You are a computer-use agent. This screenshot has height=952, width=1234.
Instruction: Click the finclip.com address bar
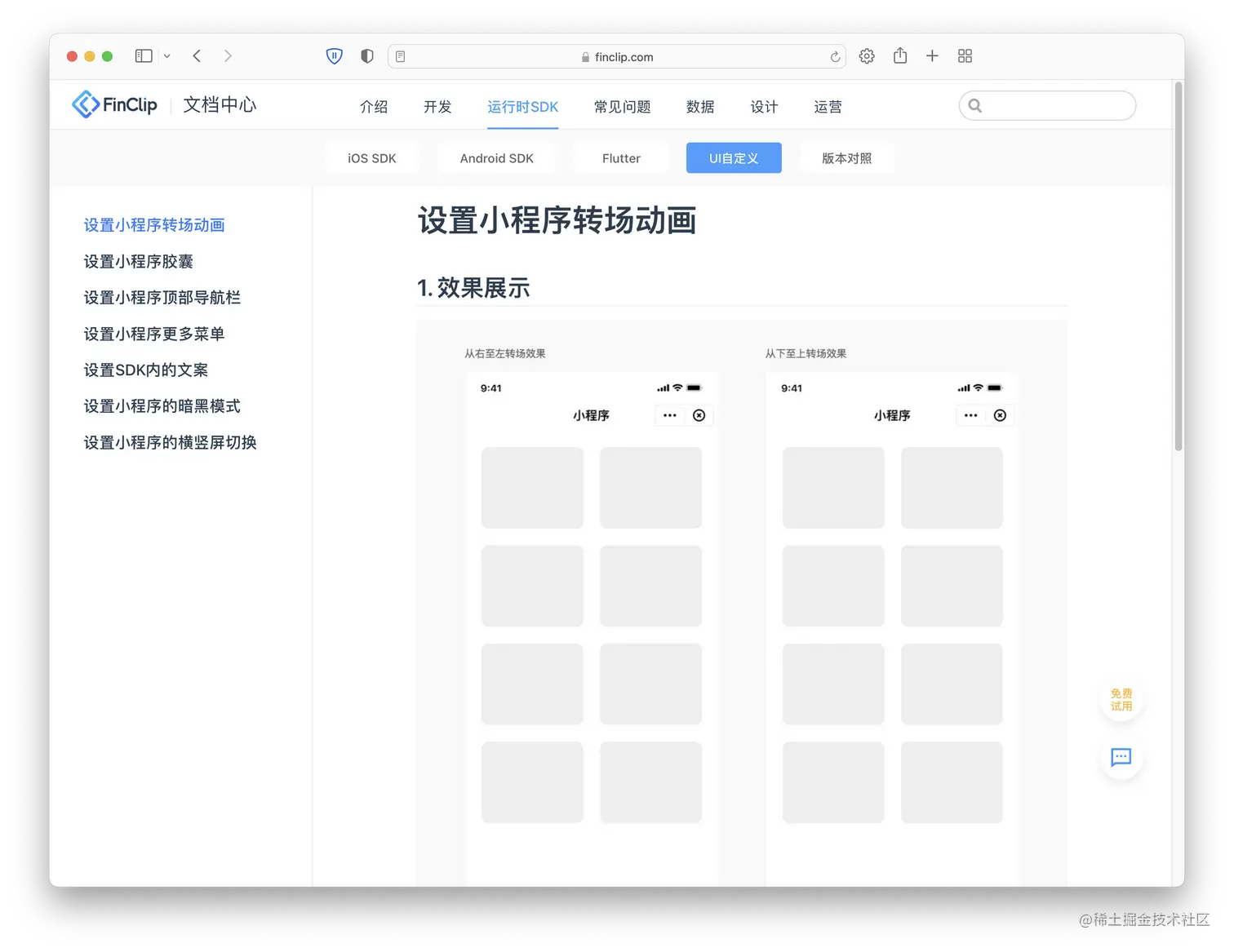point(617,56)
